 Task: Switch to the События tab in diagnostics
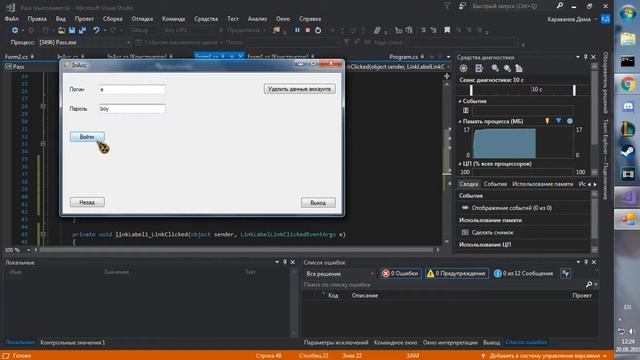(495, 184)
